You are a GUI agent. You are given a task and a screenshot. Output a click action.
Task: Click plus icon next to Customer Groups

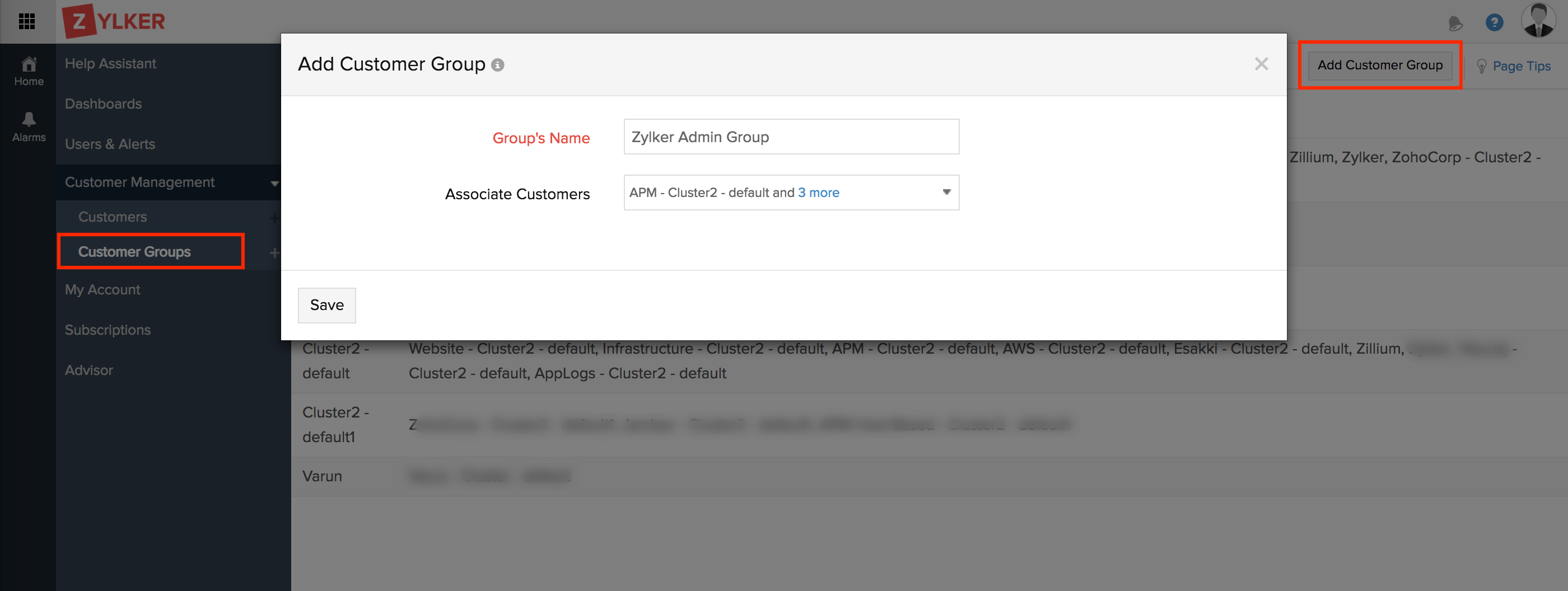(274, 252)
